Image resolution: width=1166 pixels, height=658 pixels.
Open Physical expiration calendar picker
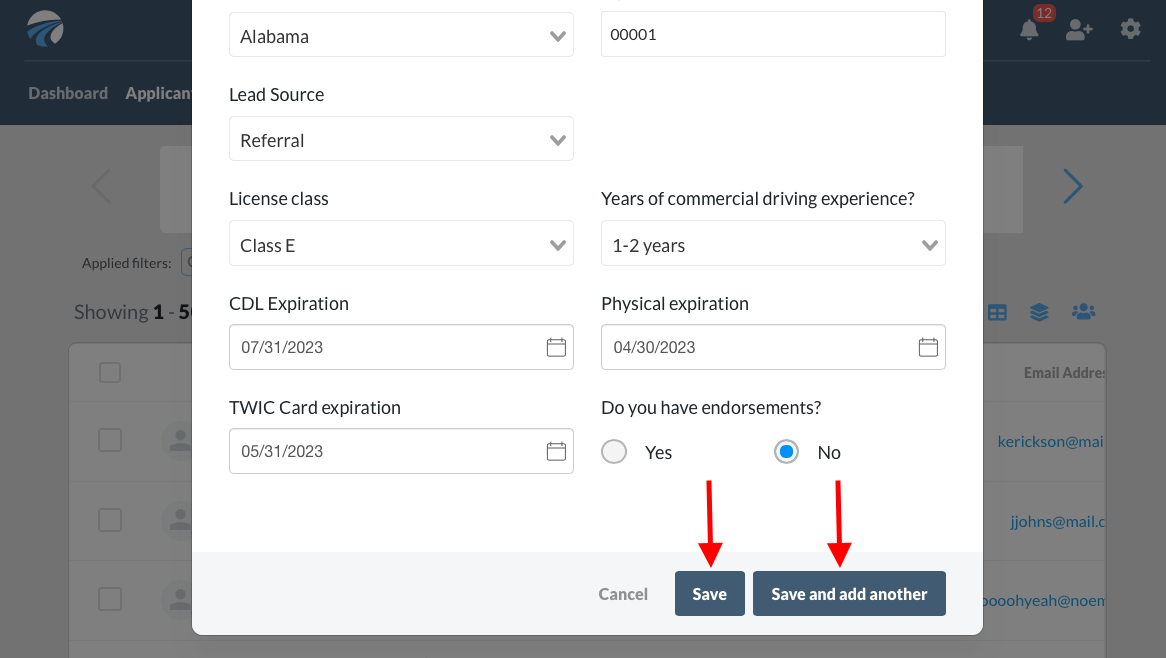point(928,348)
